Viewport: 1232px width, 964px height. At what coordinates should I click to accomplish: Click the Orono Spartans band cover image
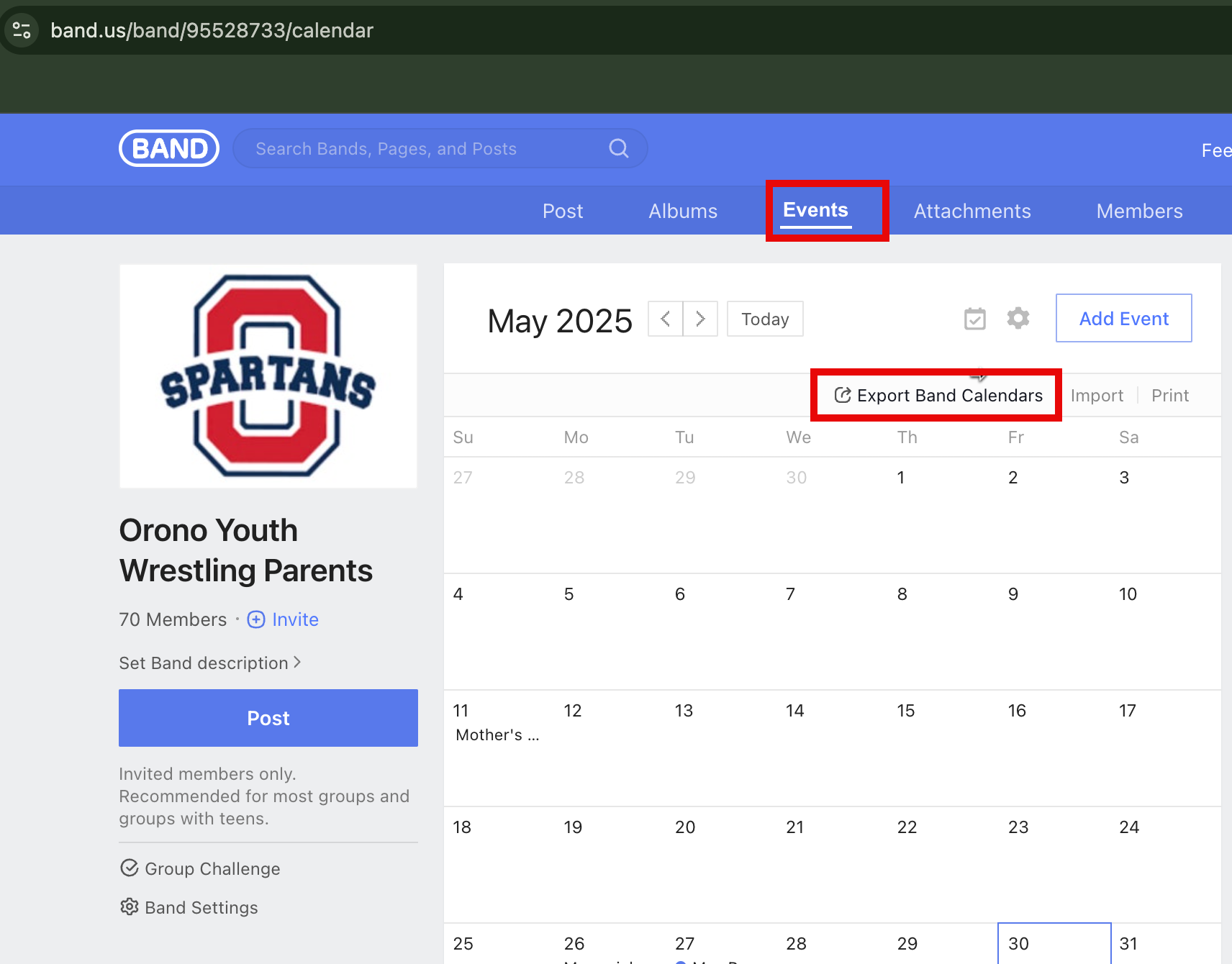tap(268, 376)
